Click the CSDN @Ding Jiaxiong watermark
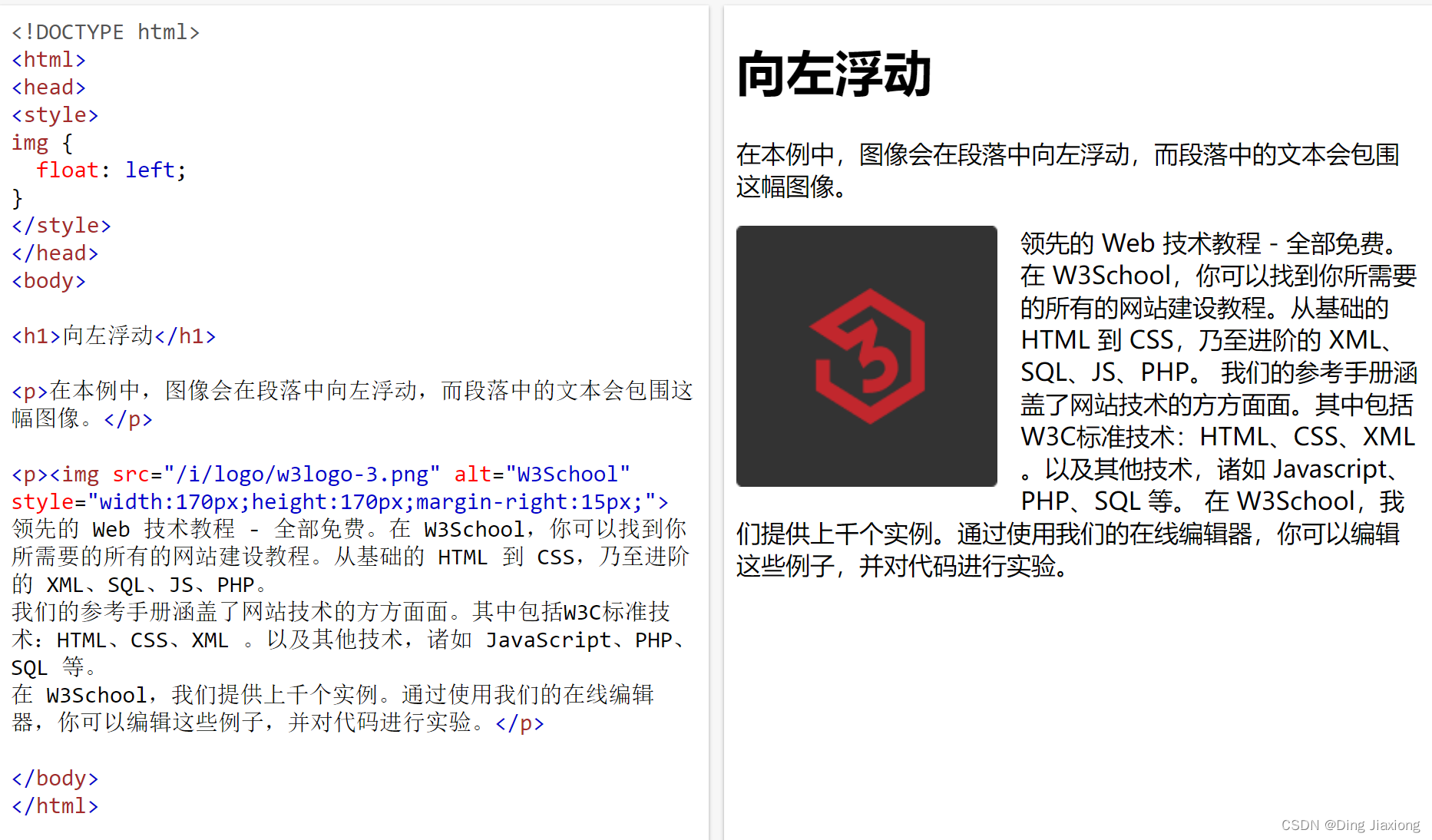 (x=1351, y=825)
